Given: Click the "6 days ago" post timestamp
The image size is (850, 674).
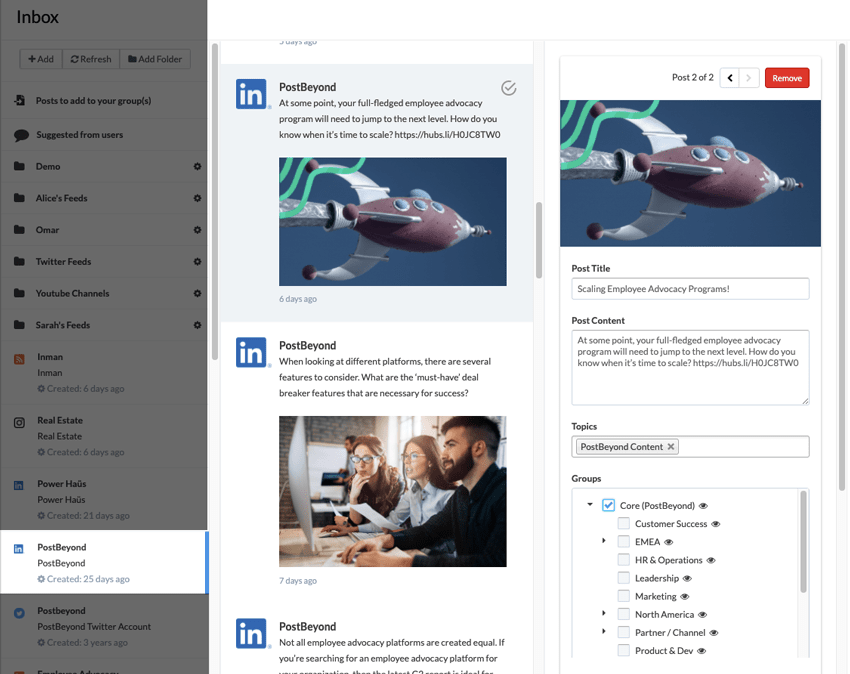Looking at the screenshot, I should point(298,299).
